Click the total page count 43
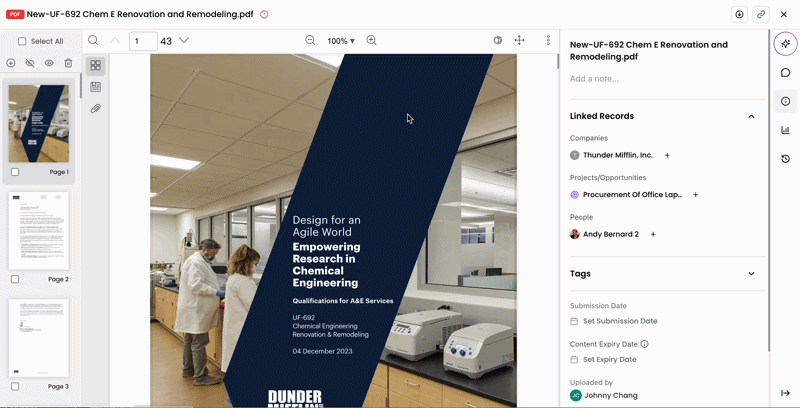The width and height of the screenshot is (800, 408). tap(166, 41)
